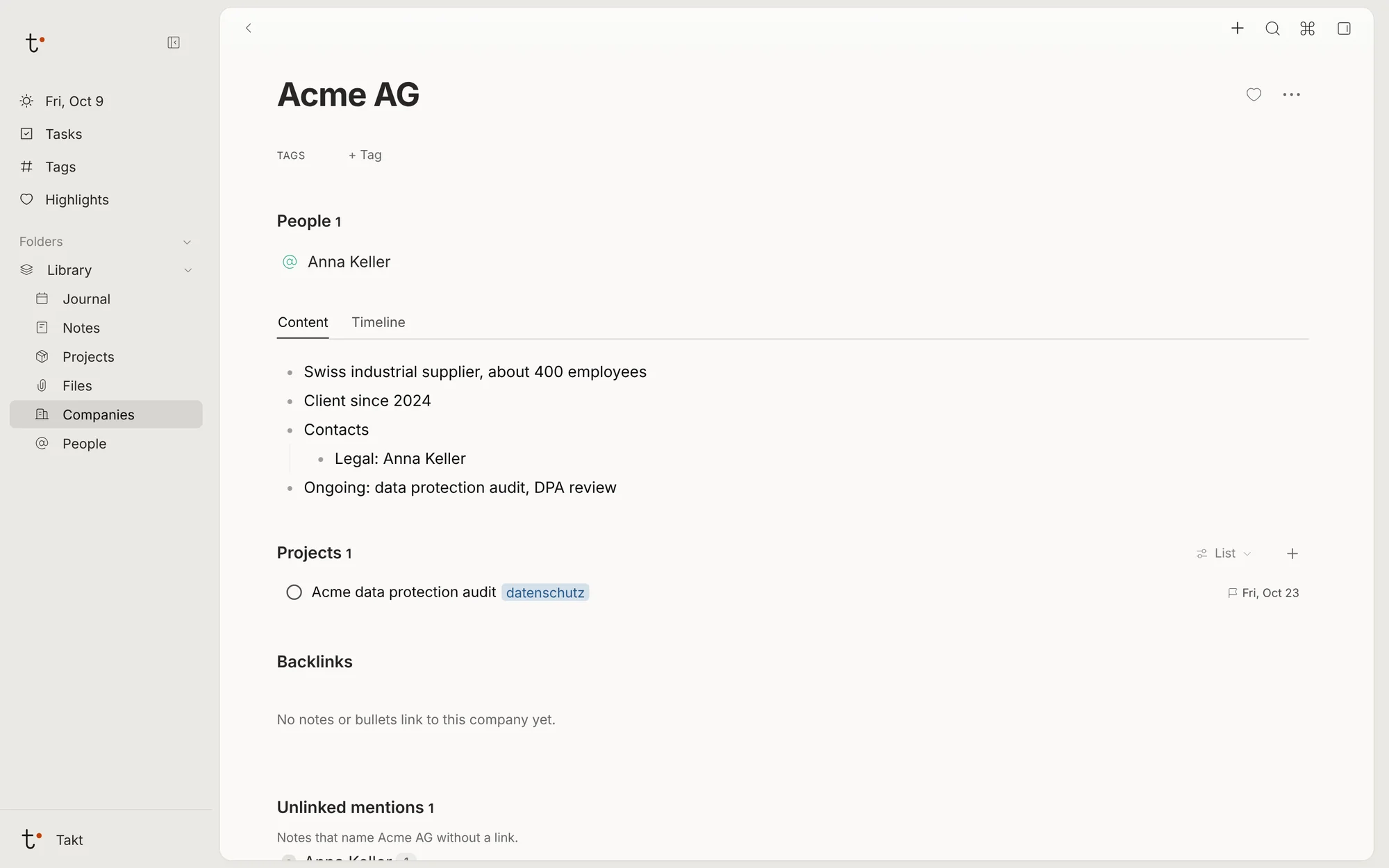
Task: Go back using the back arrow
Action: coord(249,28)
